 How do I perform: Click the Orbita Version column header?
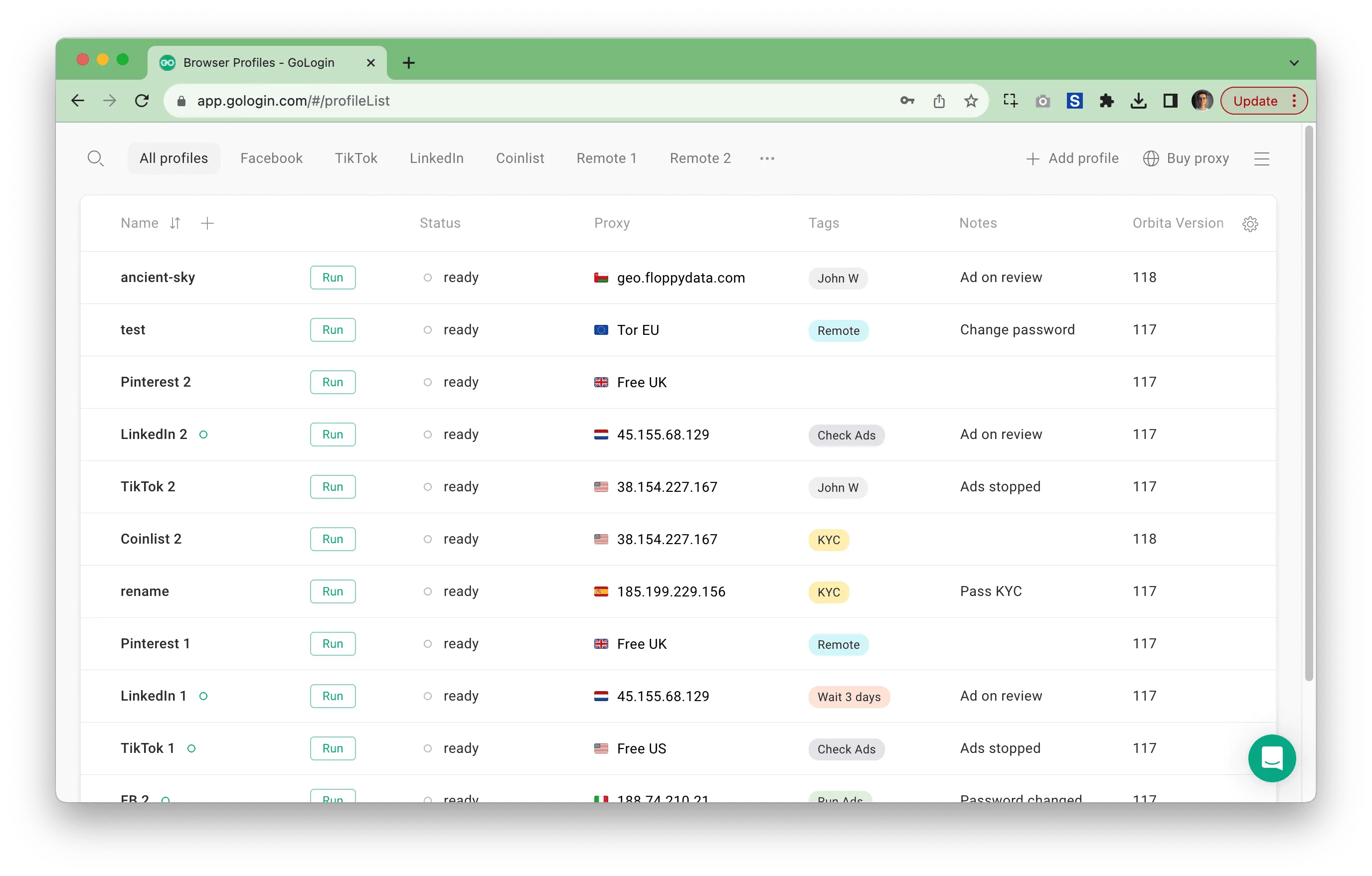point(1178,223)
